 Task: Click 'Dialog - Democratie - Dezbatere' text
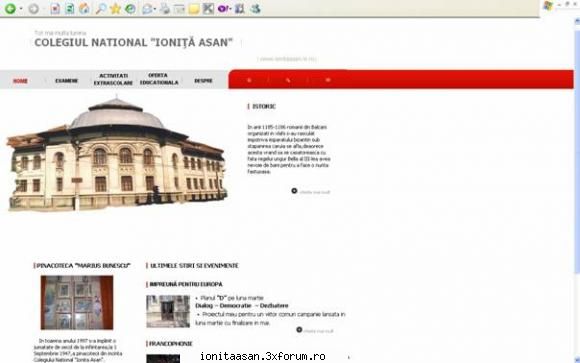point(242,306)
